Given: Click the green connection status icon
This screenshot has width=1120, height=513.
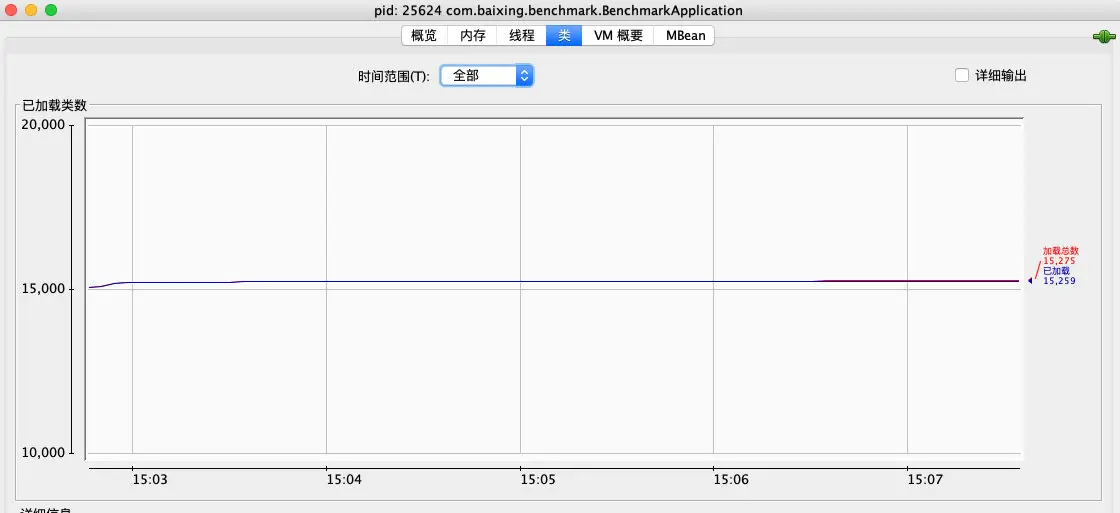Looking at the screenshot, I should (x=1104, y=36).
